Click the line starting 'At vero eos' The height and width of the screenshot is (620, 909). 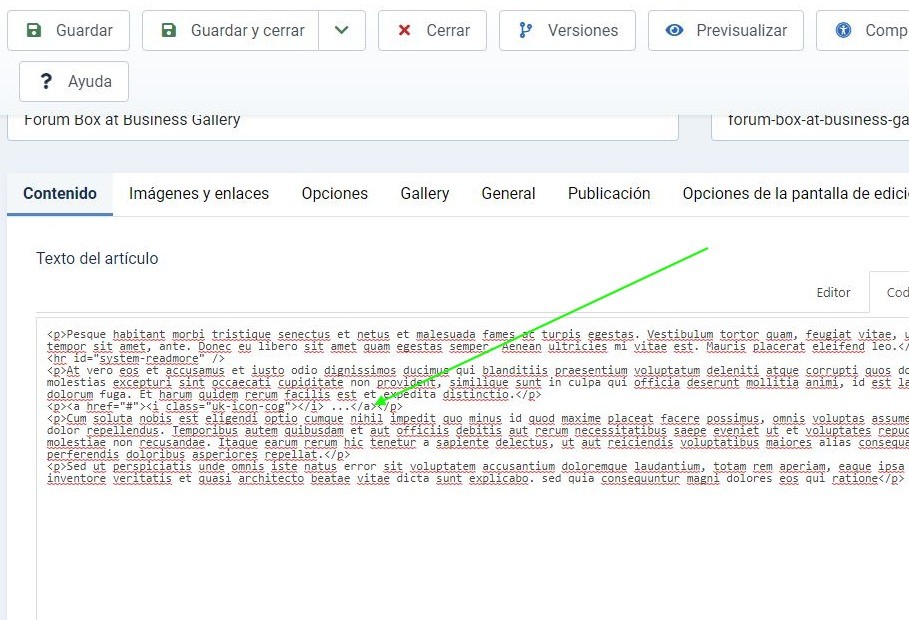click(x=478, y=371)
